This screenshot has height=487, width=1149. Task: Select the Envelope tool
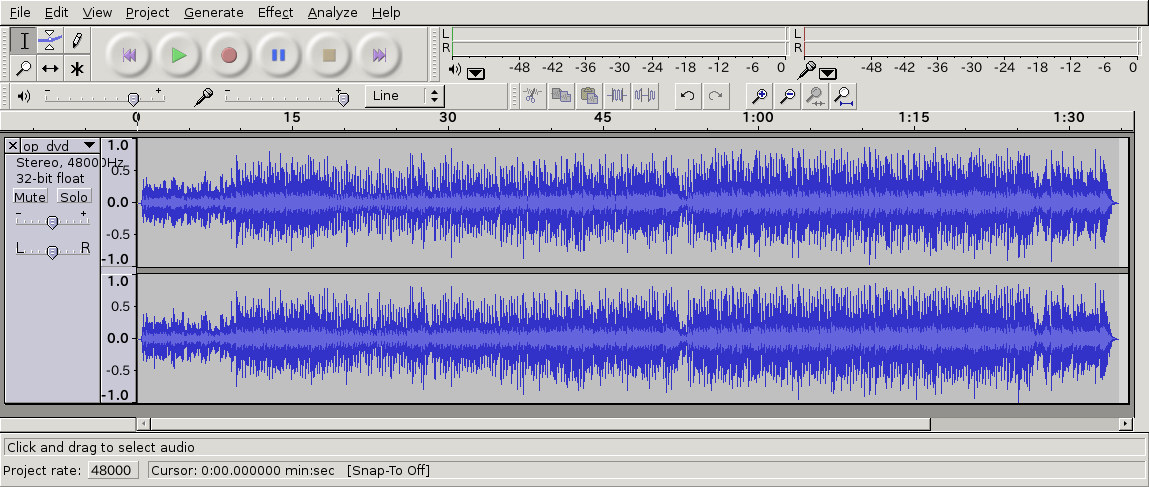[x=50, y=41]
